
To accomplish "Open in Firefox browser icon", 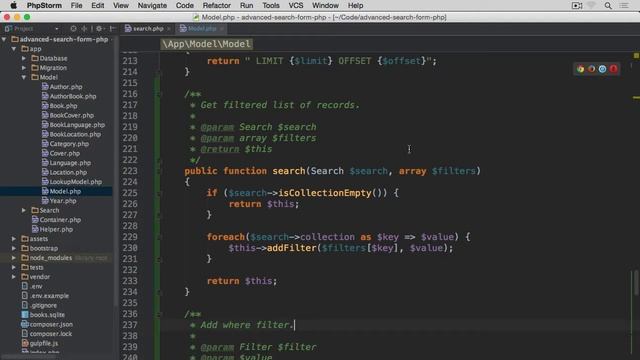I will tap(591, 69).
